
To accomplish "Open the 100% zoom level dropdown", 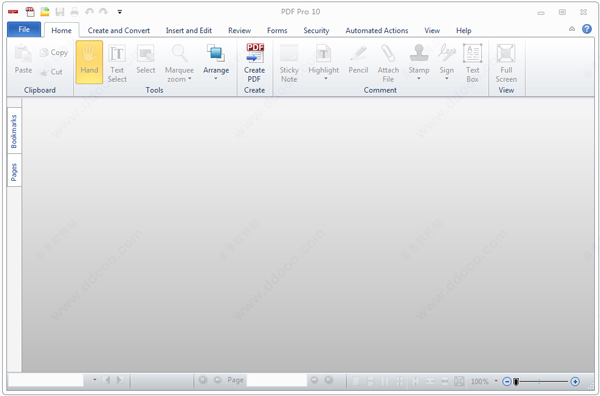I will tap(496, 381).
